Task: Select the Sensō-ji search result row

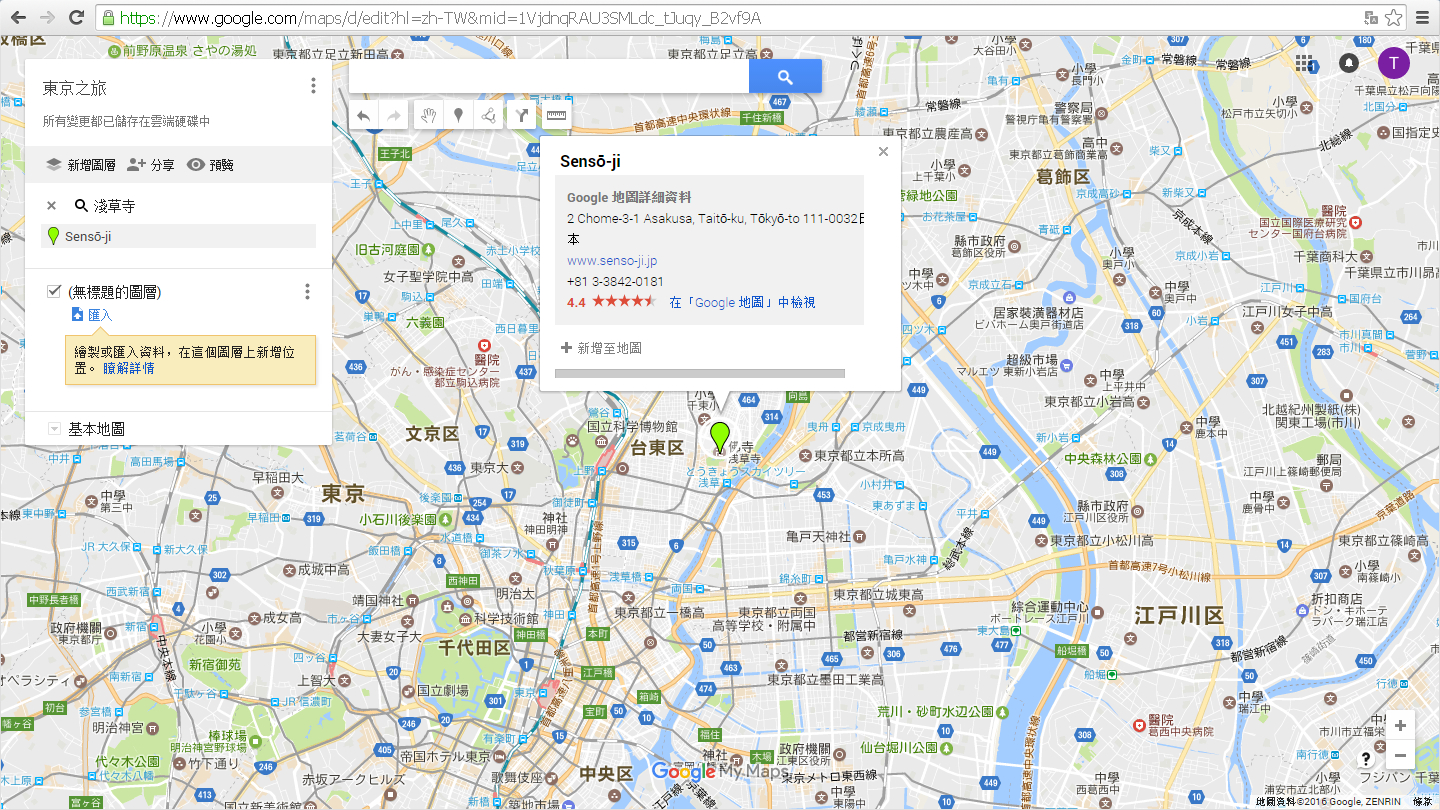Action: point(178,236)
